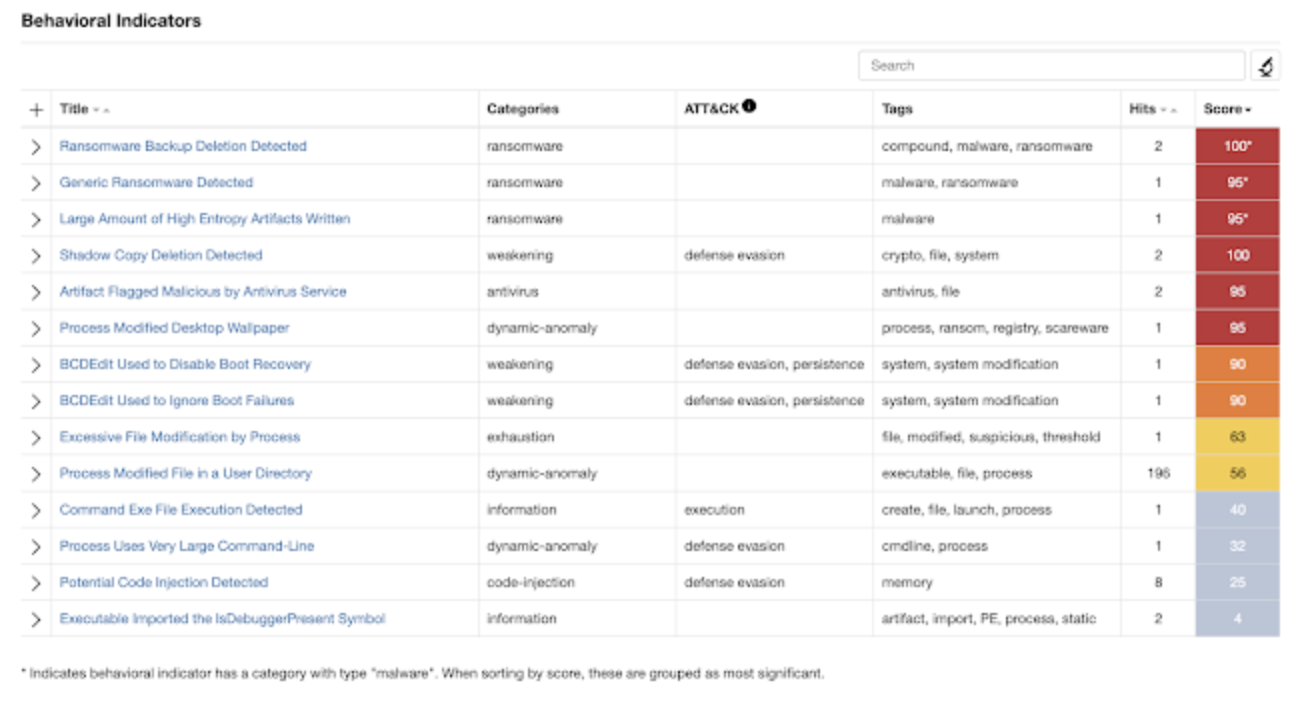Expand the Shadow Copy Deletion Detected row
The height and width of the screenshot is (708, 1298).
coord(36,256)
